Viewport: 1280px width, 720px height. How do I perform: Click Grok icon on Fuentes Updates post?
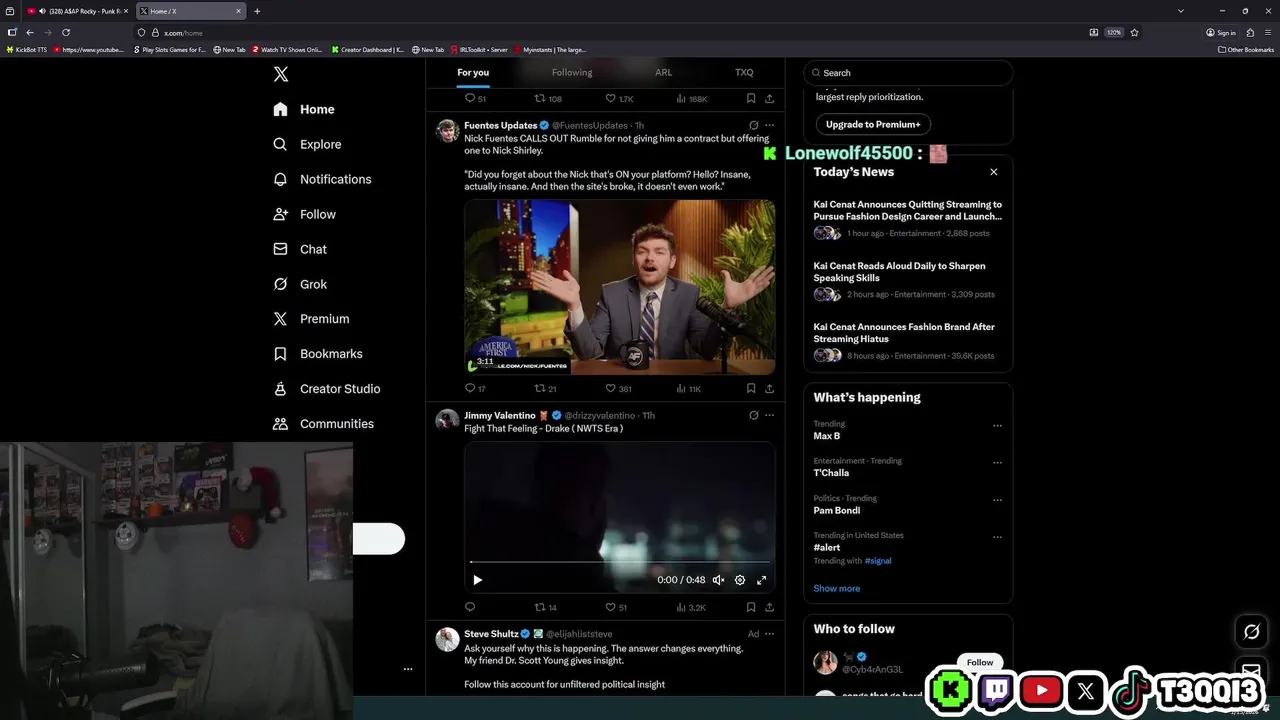click(754, 125)
